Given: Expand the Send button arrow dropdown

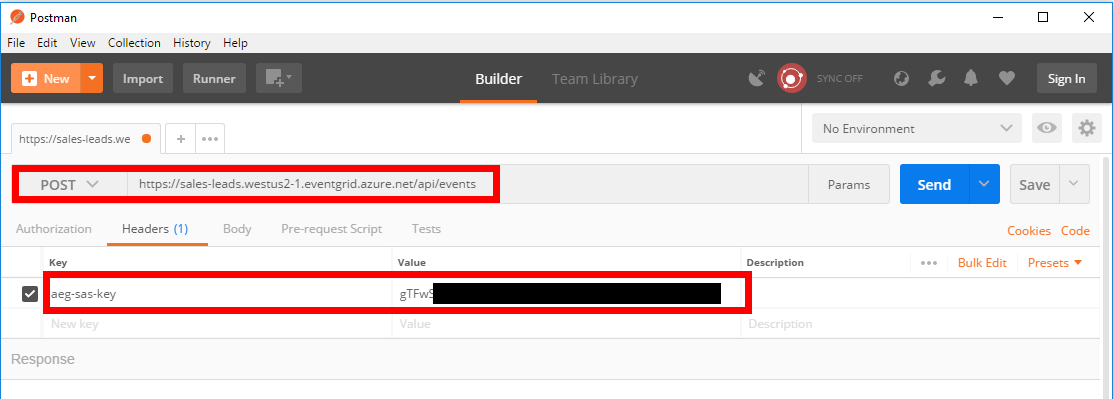Looking at the screenshot, I should 984,185.
